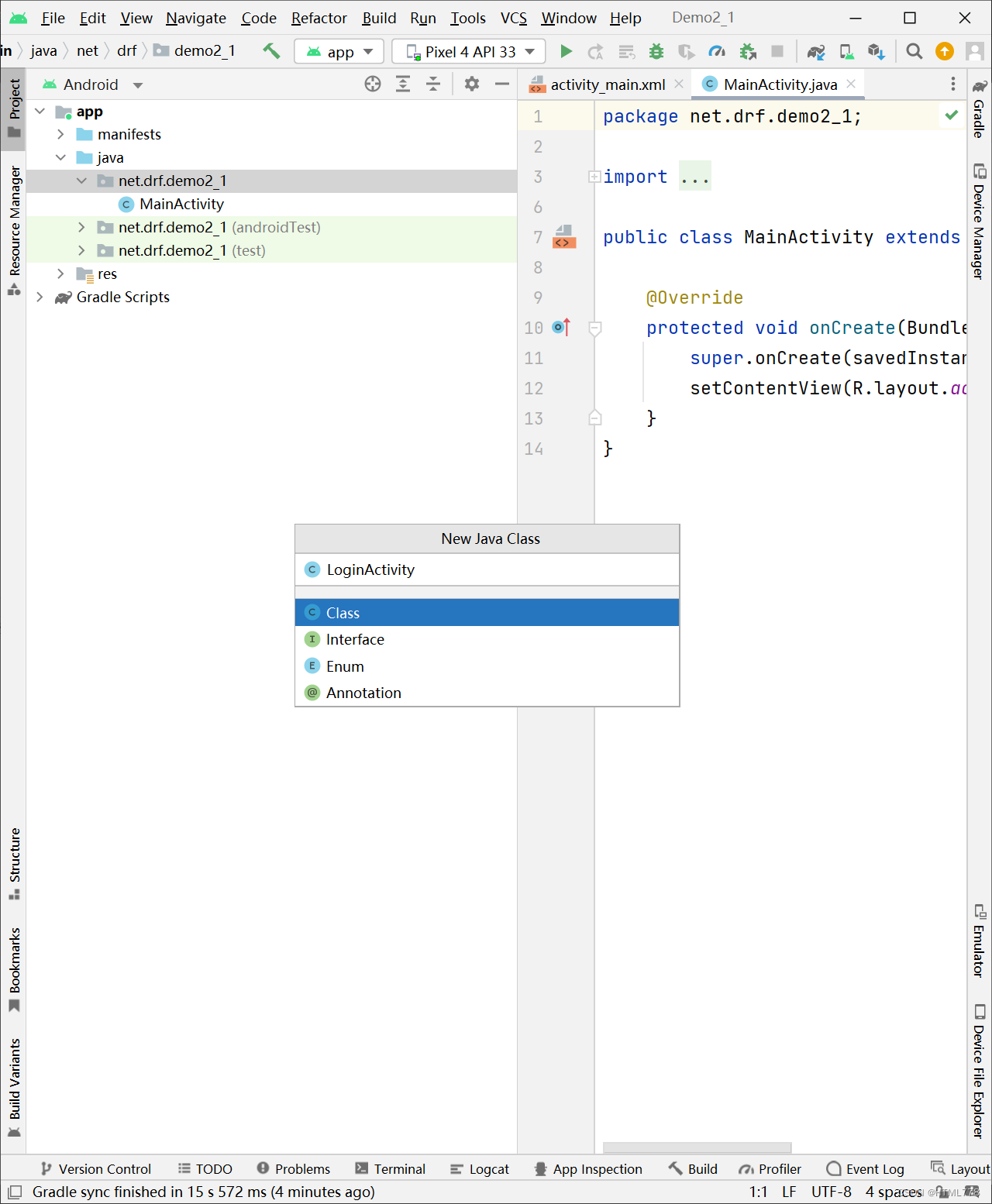Choose Enum in New Java Class list

(487, 666)
